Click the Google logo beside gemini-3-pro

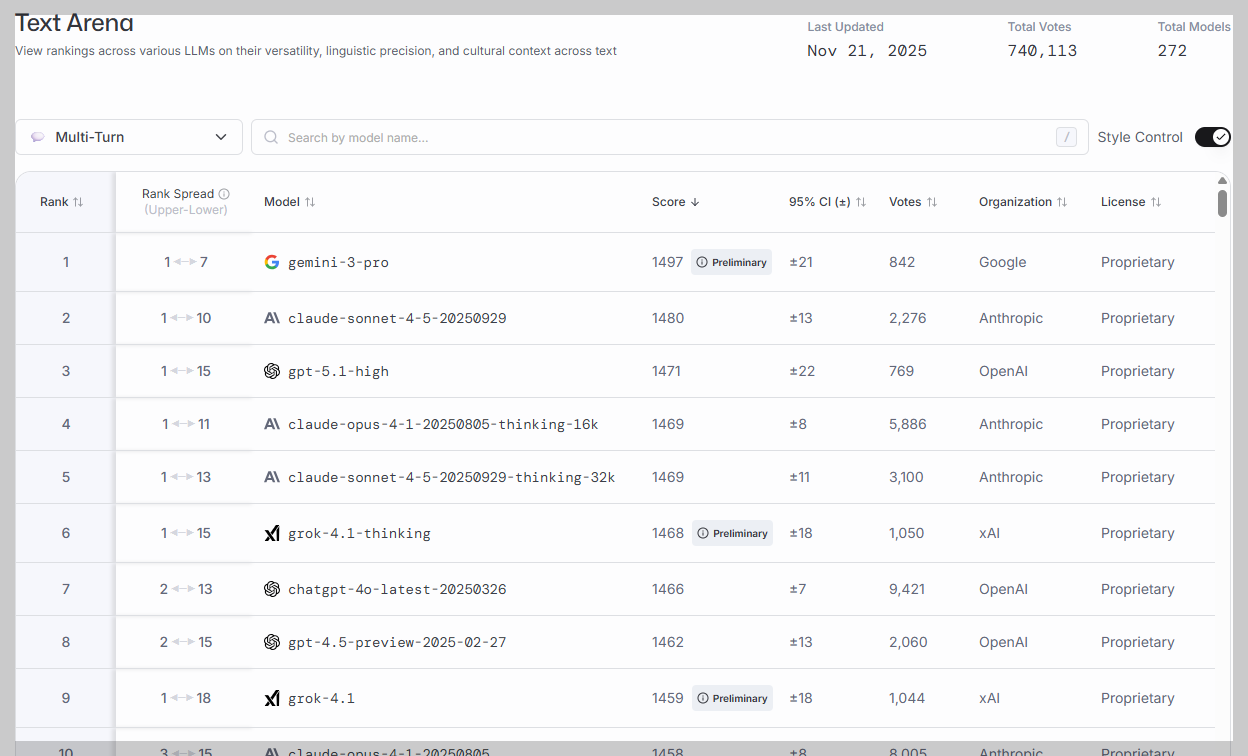pyautogui.click(x=272, y=262)
